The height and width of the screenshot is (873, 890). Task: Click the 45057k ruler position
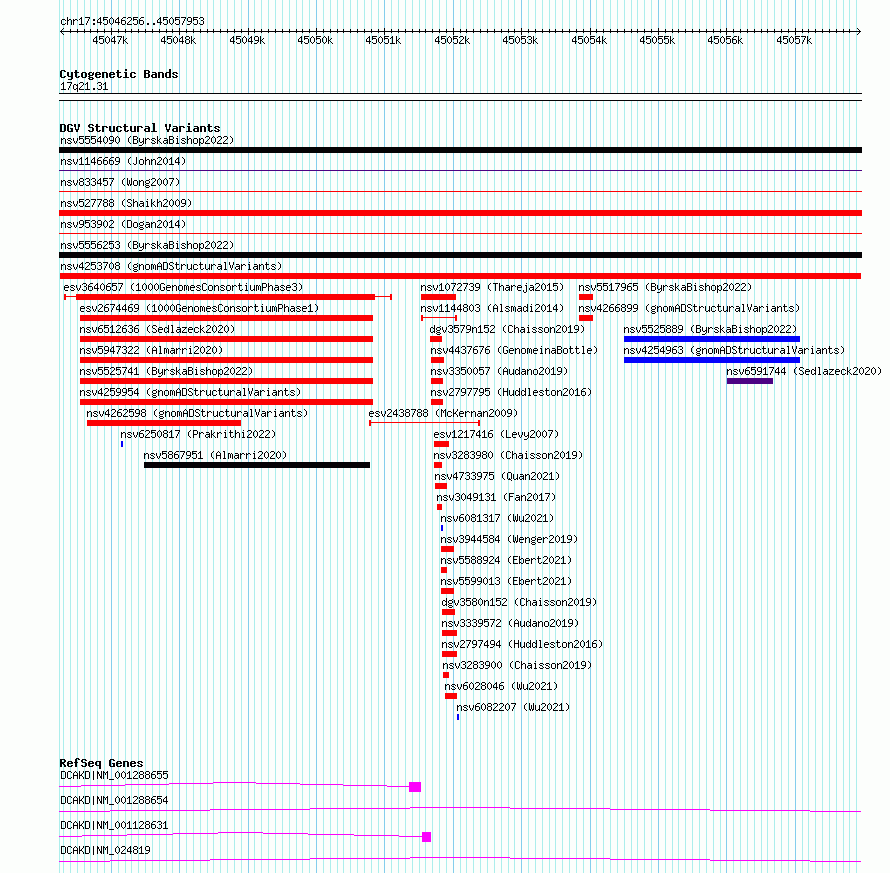pos(794,40)
